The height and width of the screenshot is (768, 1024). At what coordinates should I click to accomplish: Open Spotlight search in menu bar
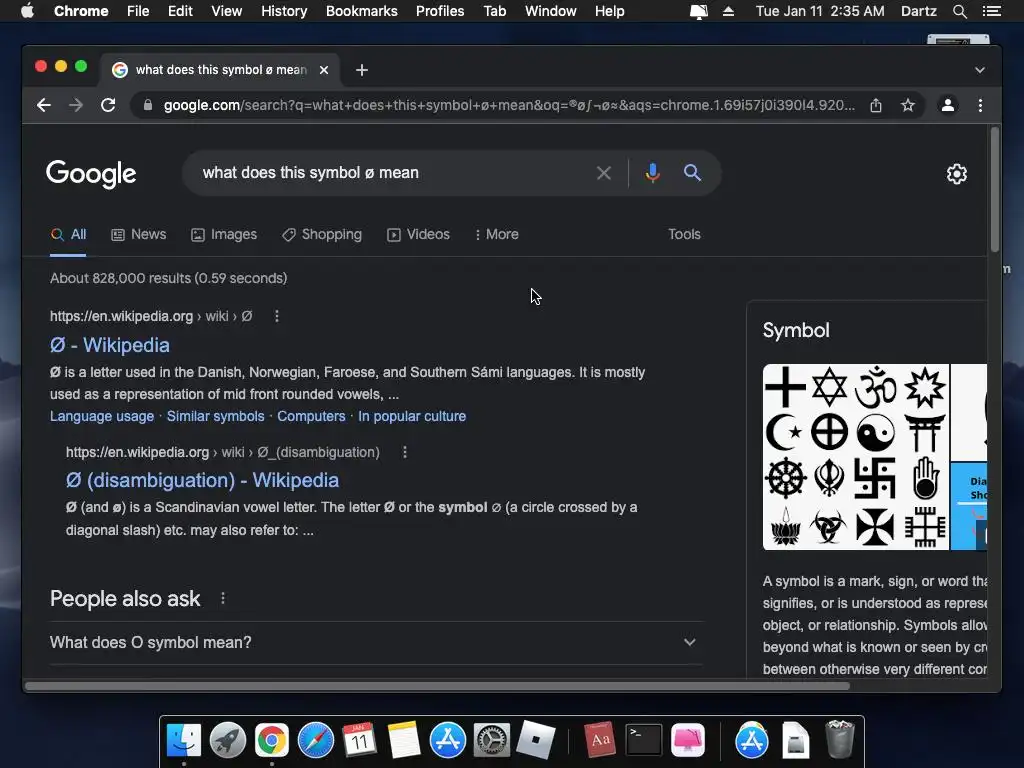click(959, 11)
